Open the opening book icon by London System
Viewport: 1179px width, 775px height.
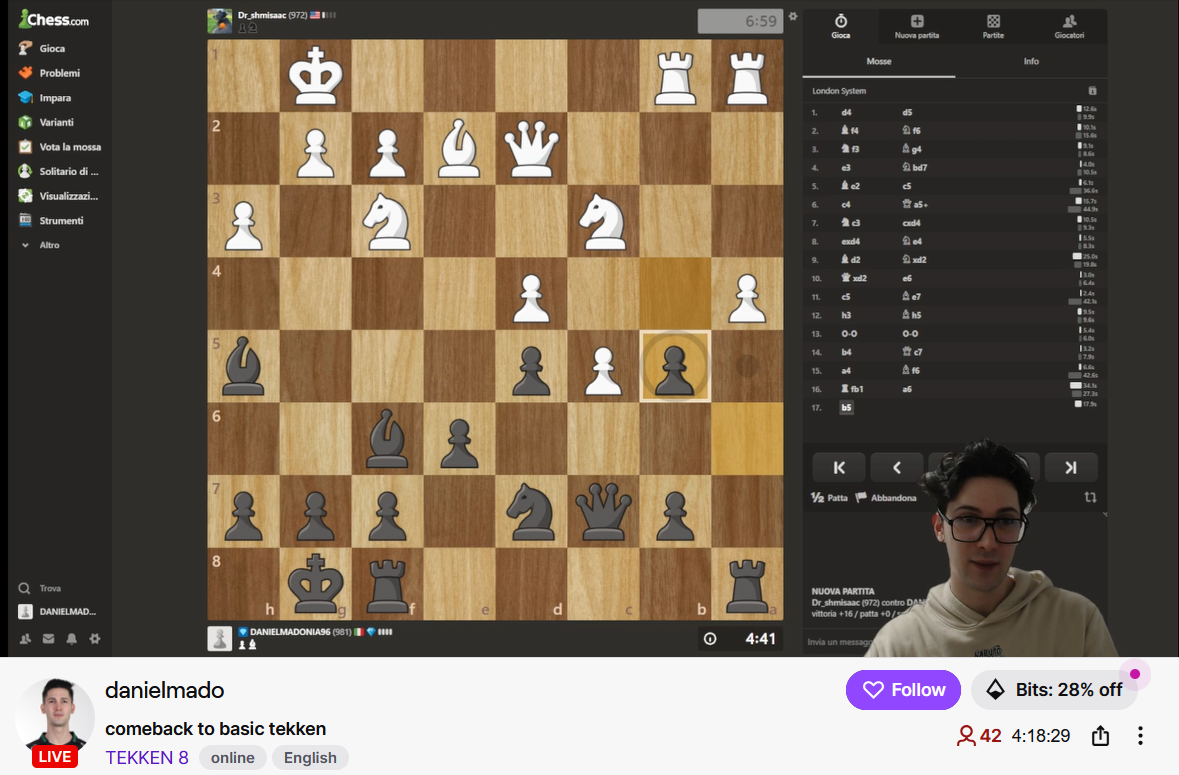tap(1093, 91)
